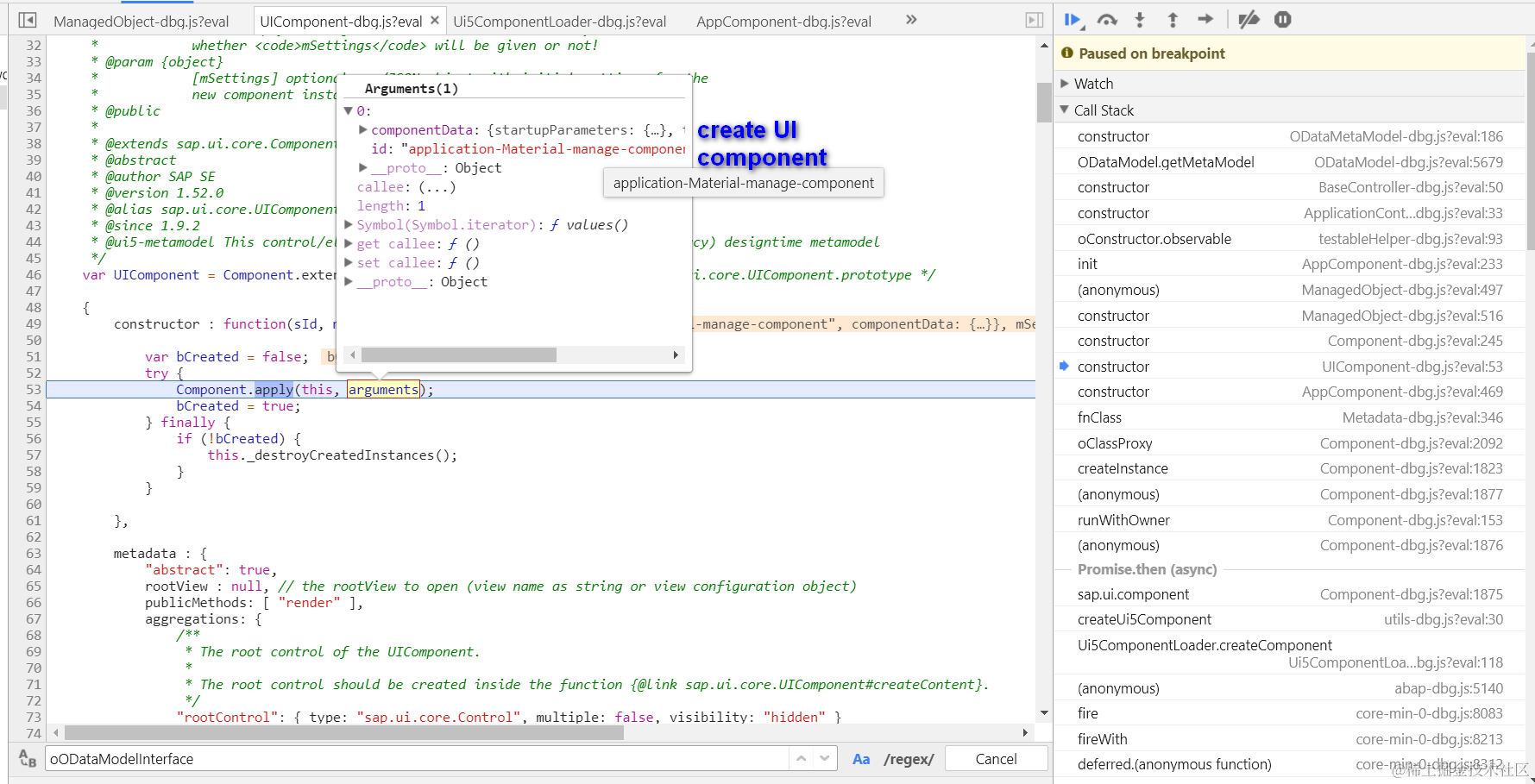1535x784 pixels.
Task: Click the Step arrow icon
Action: [1205, 20]
